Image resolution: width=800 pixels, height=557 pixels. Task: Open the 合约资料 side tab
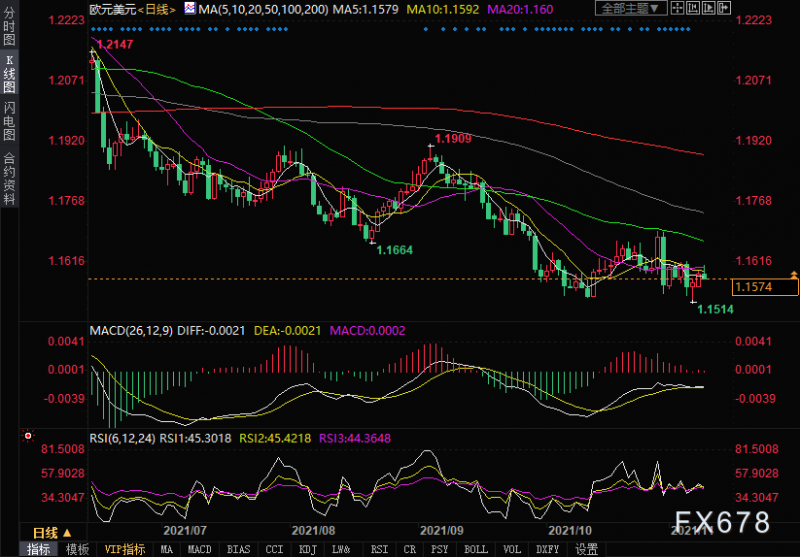[9, 178]
